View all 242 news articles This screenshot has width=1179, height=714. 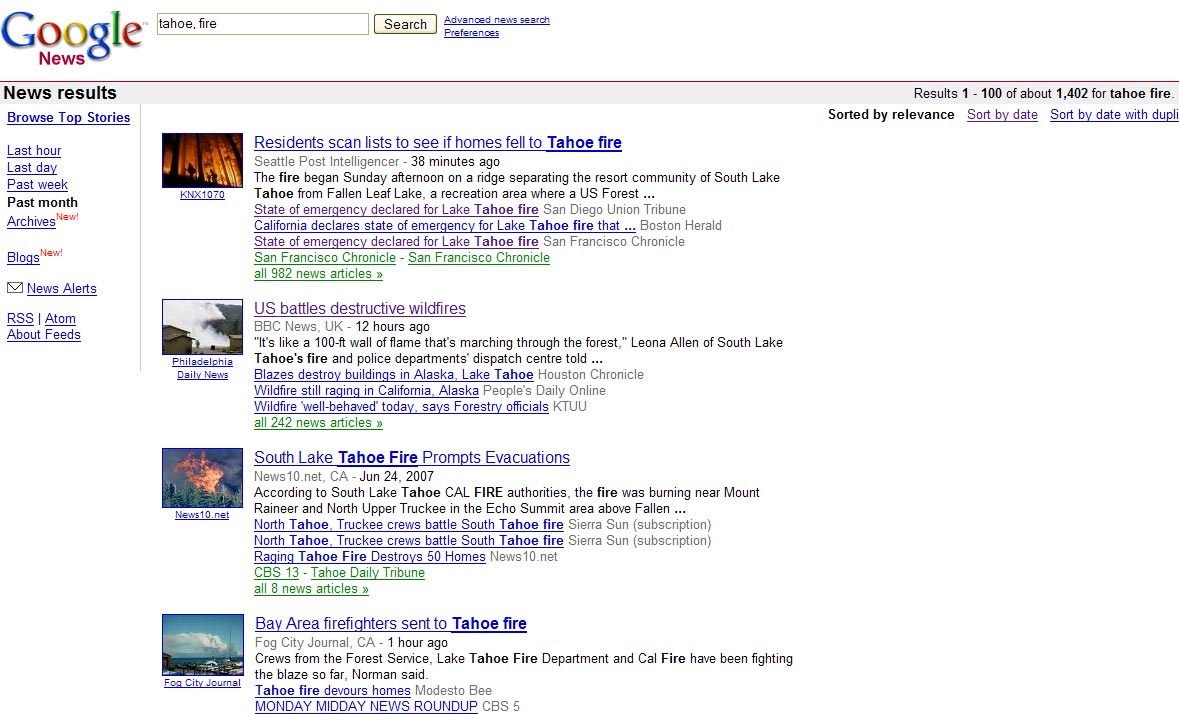(318, 423)
